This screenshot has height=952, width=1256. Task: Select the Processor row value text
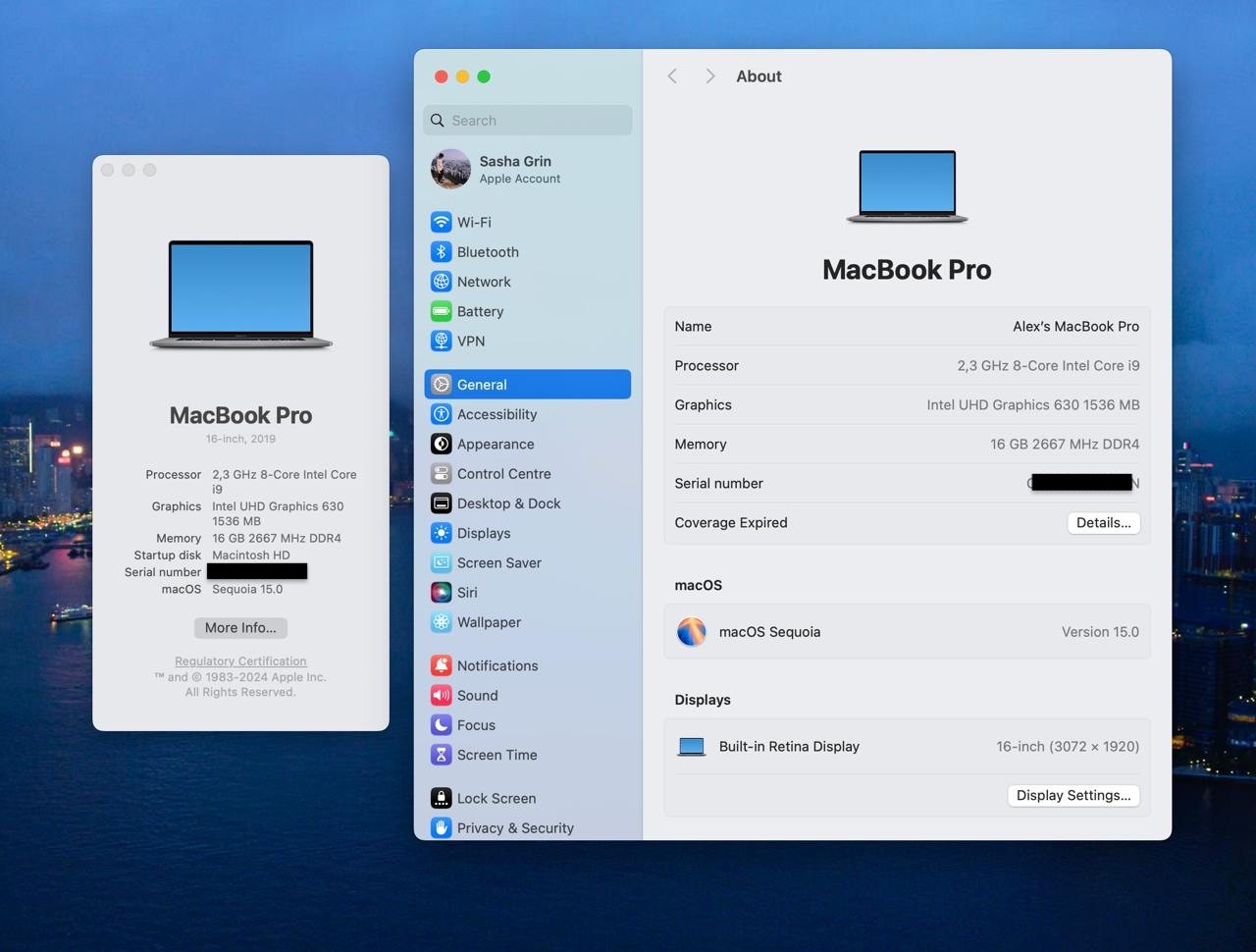click(1048, 366)
